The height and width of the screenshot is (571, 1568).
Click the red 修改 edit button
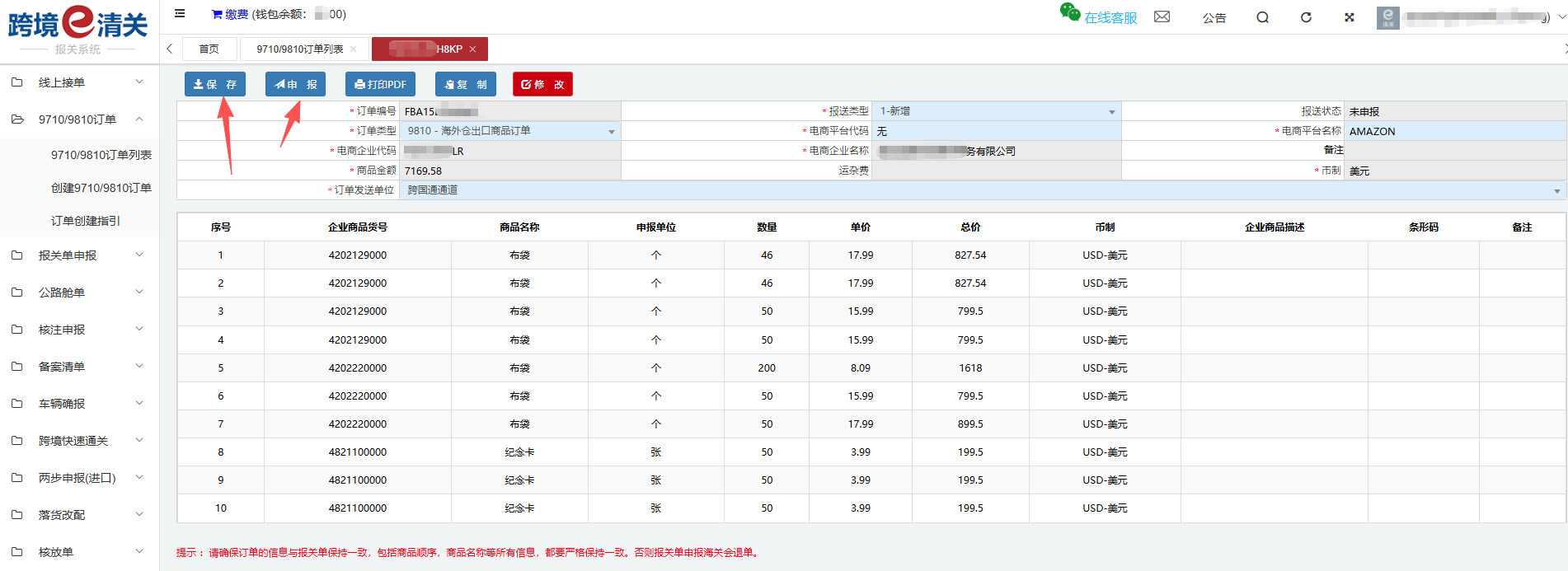542,84
